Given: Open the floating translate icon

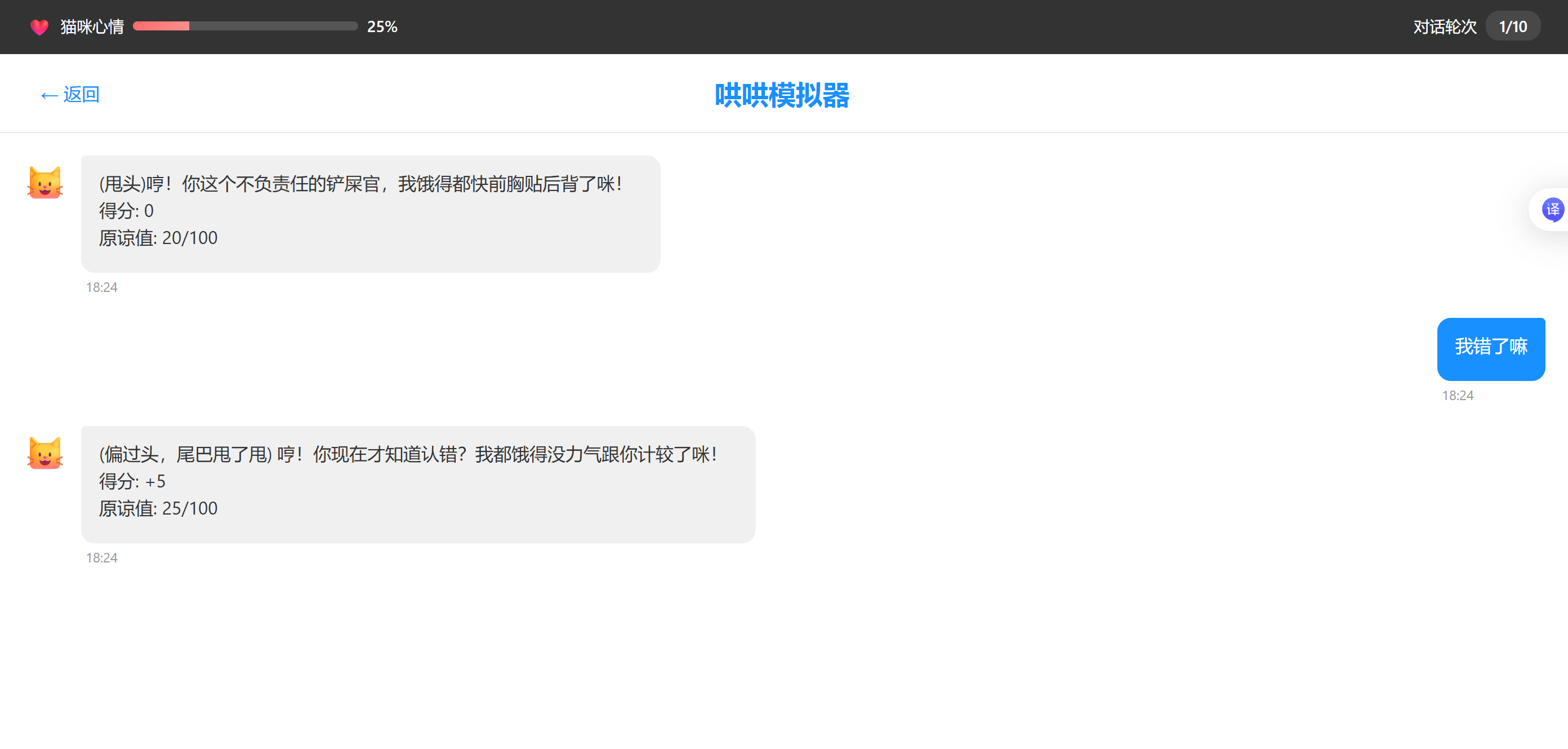Looking at the screenshot, I should (x=1552, y=210).
